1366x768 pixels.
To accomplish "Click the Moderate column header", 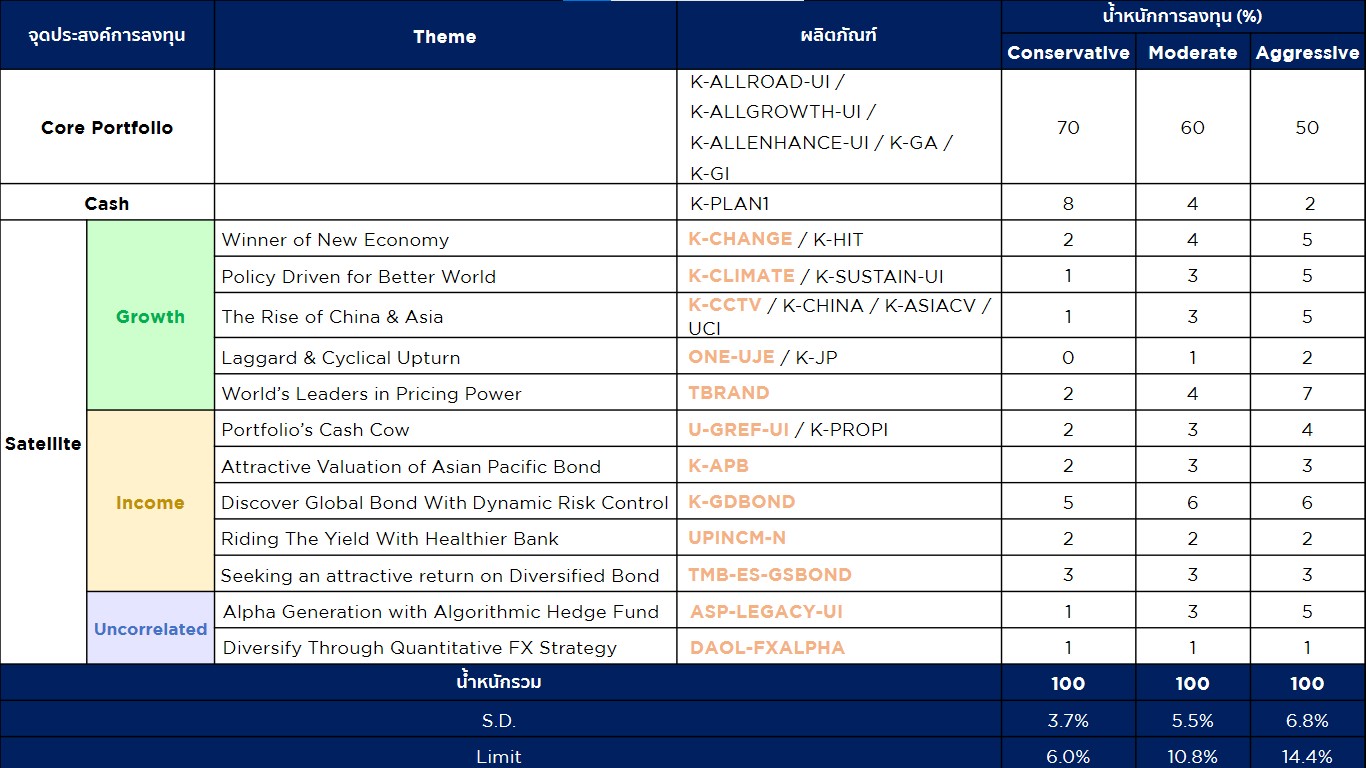I will pos(1193,53).
